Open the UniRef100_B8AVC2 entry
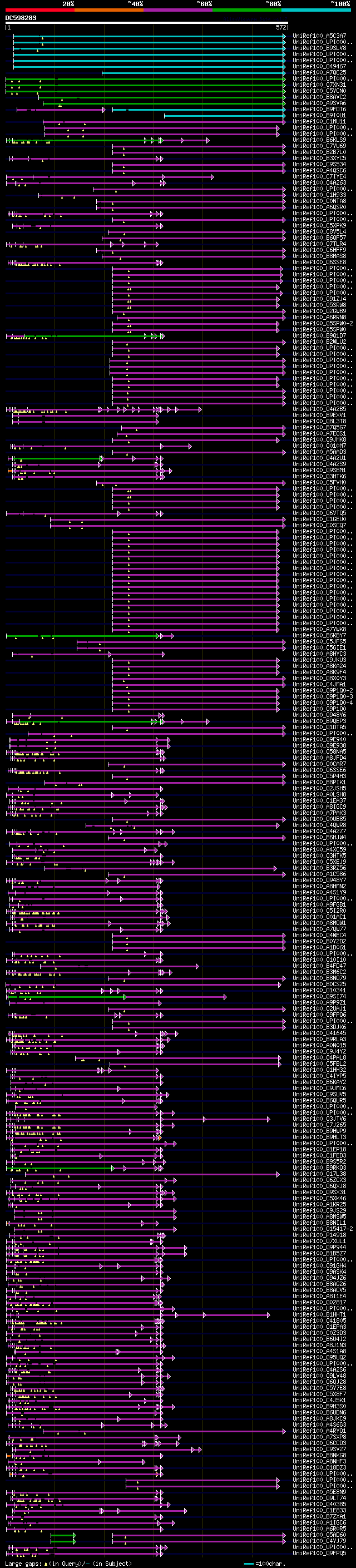 click(x=319, y=97)
